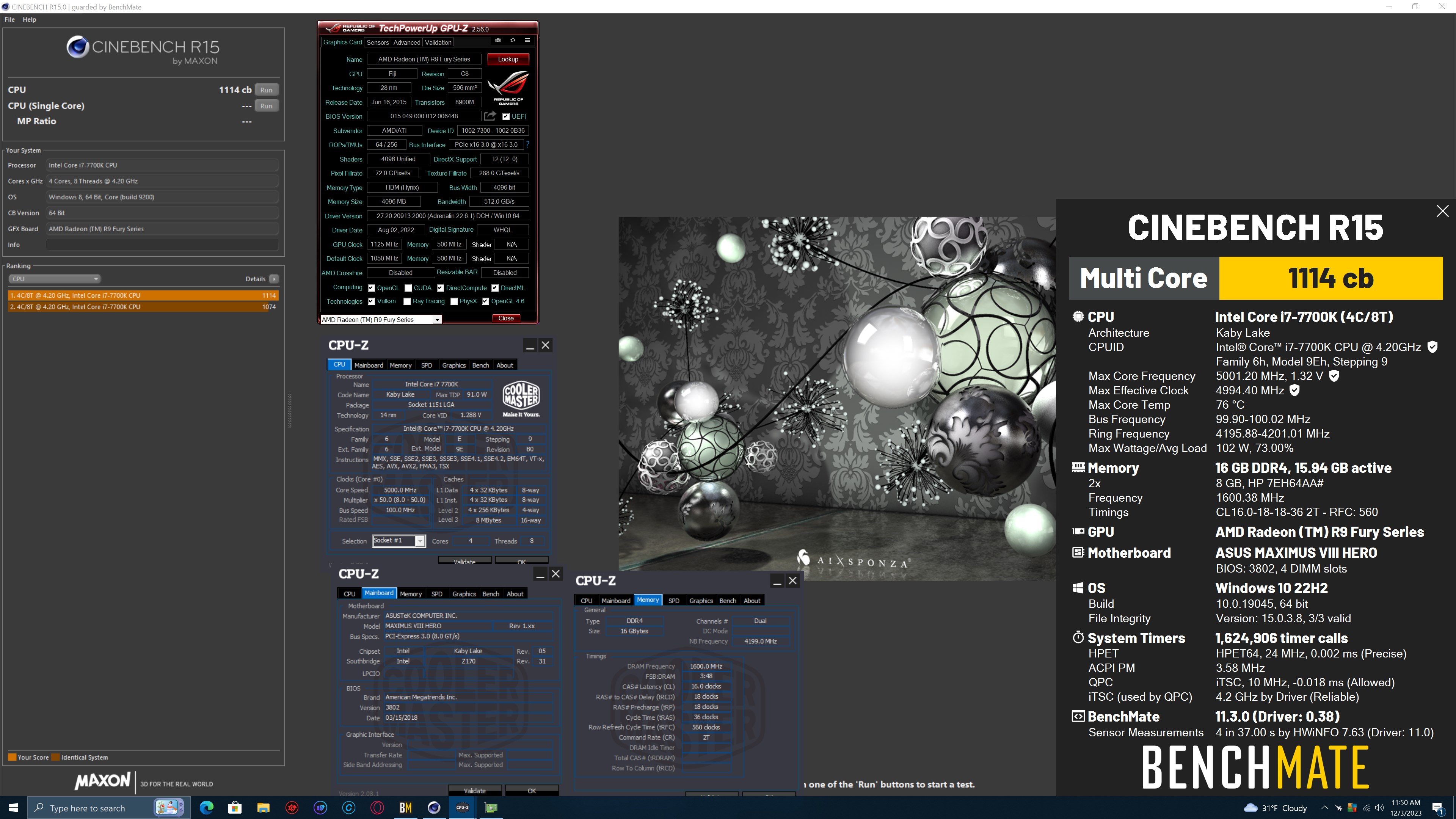Screen dimensions: 1456x819
Task: Close the BenchMate result overlay with X
Action: coord(1442,211)
